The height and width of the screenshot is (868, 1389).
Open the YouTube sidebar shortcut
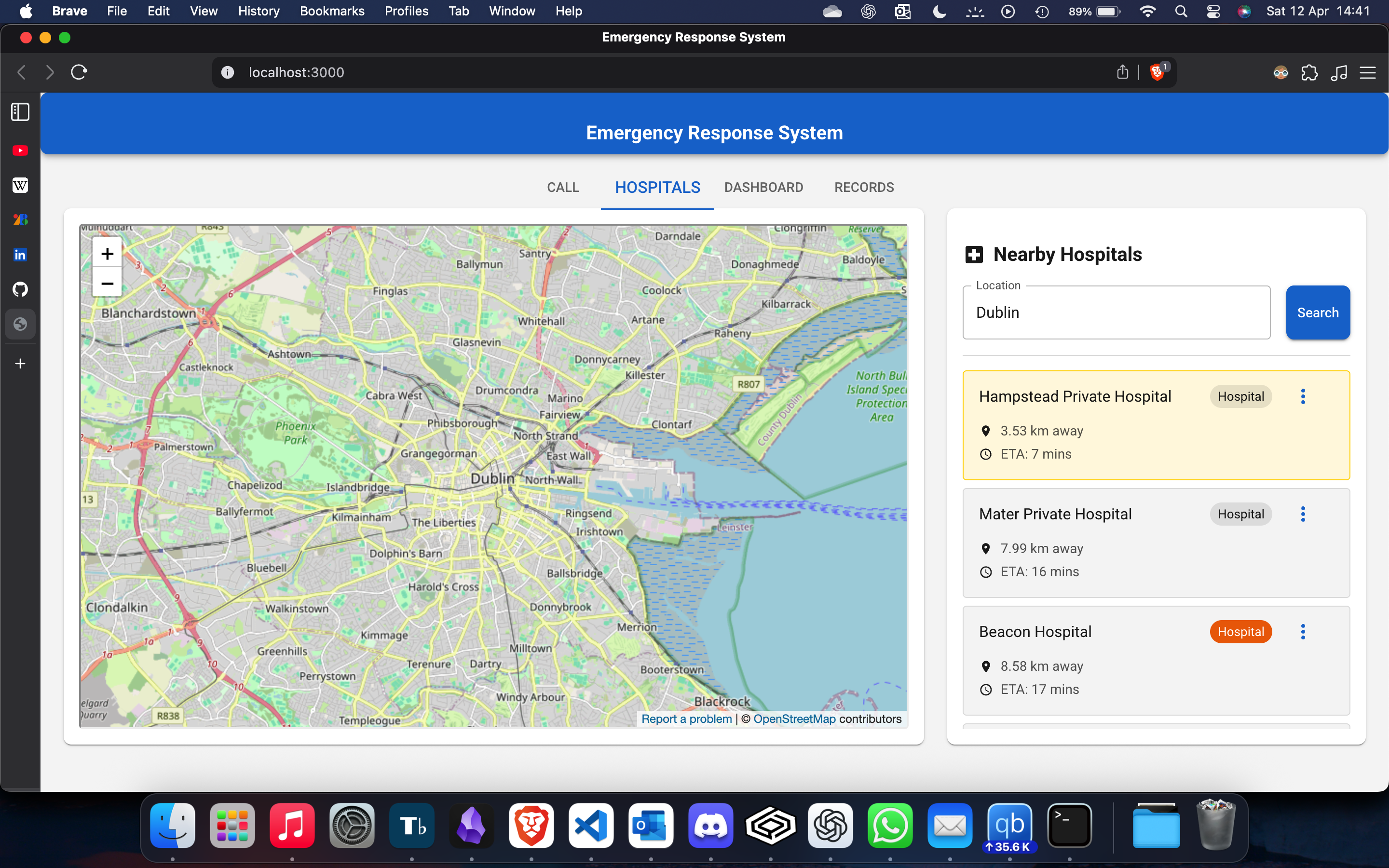20,150
